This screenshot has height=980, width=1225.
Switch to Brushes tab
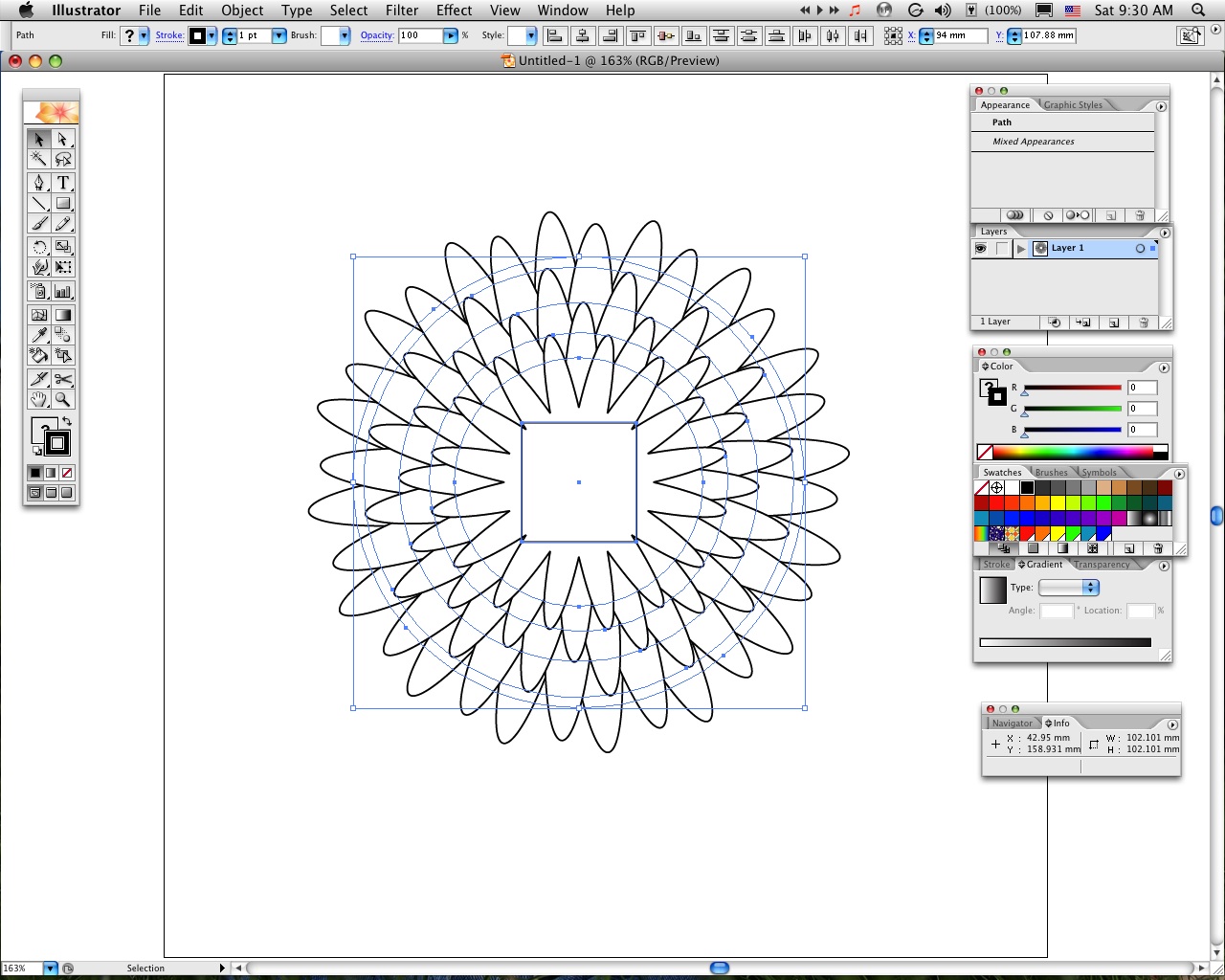coord(1051,473)
